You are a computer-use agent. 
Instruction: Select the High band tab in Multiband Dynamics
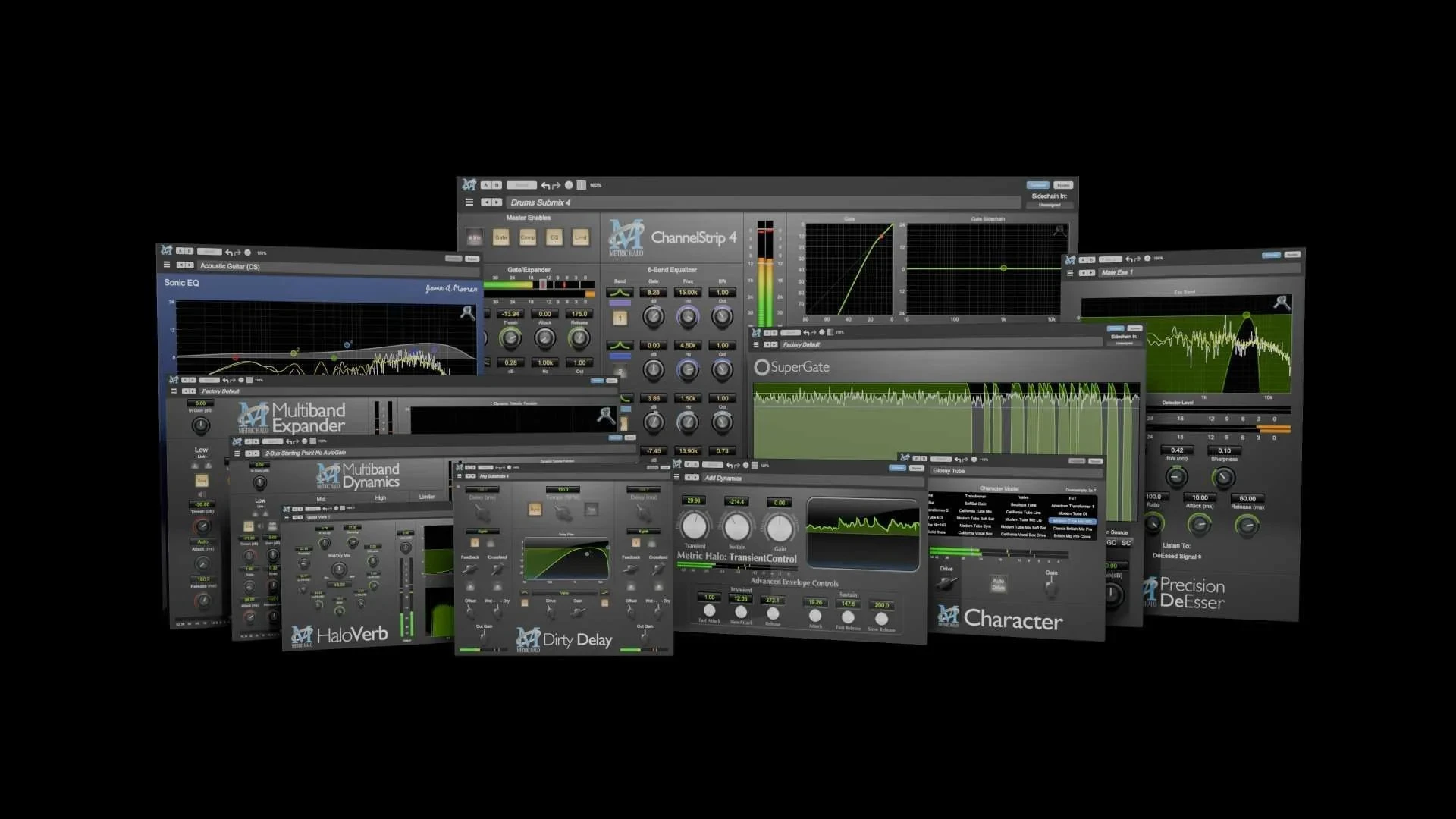(x=381, y=498)
